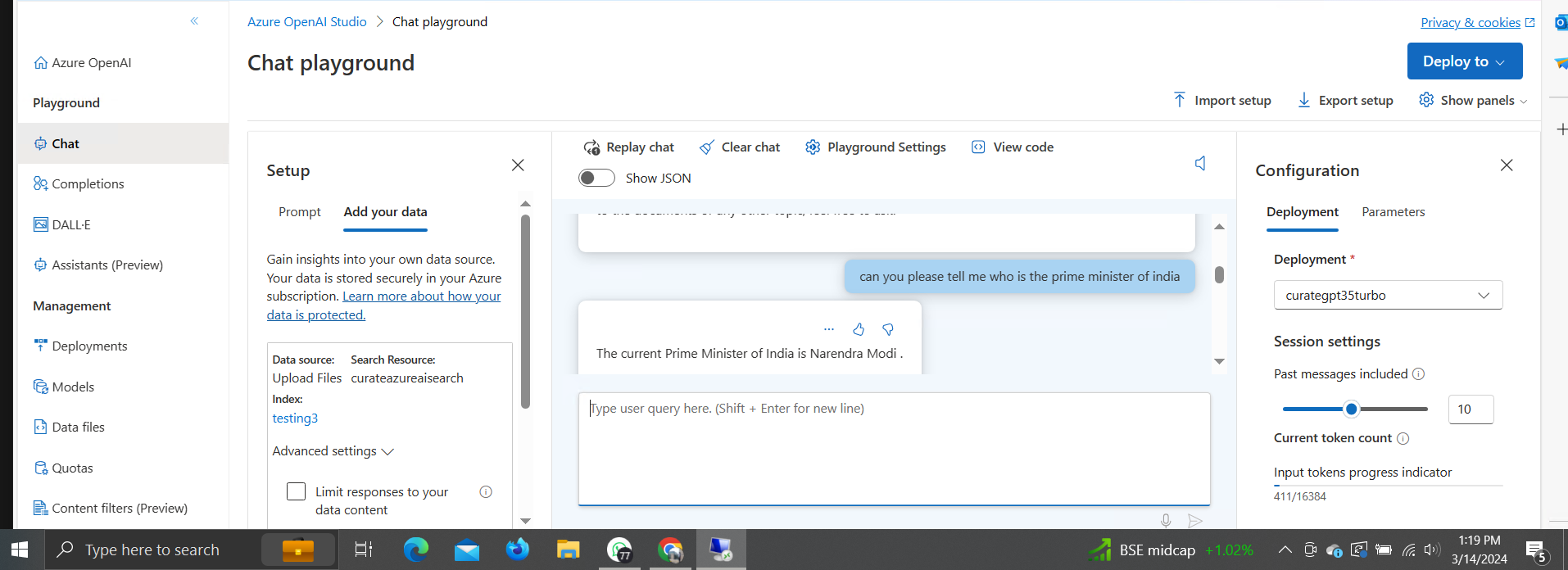Open DALL-E playground from sidebar
The image size is (1568, 570).
(62, 224)
